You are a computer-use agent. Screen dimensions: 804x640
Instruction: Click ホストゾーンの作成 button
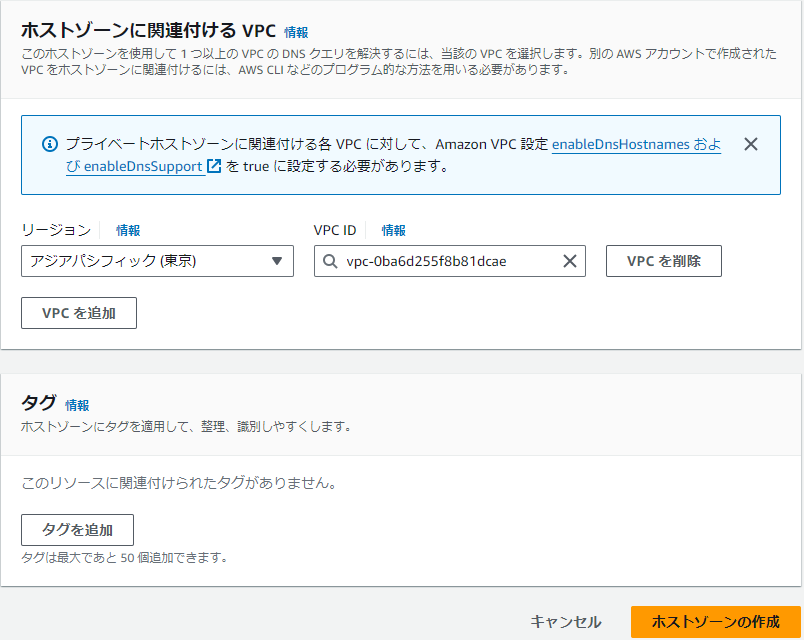715,622
